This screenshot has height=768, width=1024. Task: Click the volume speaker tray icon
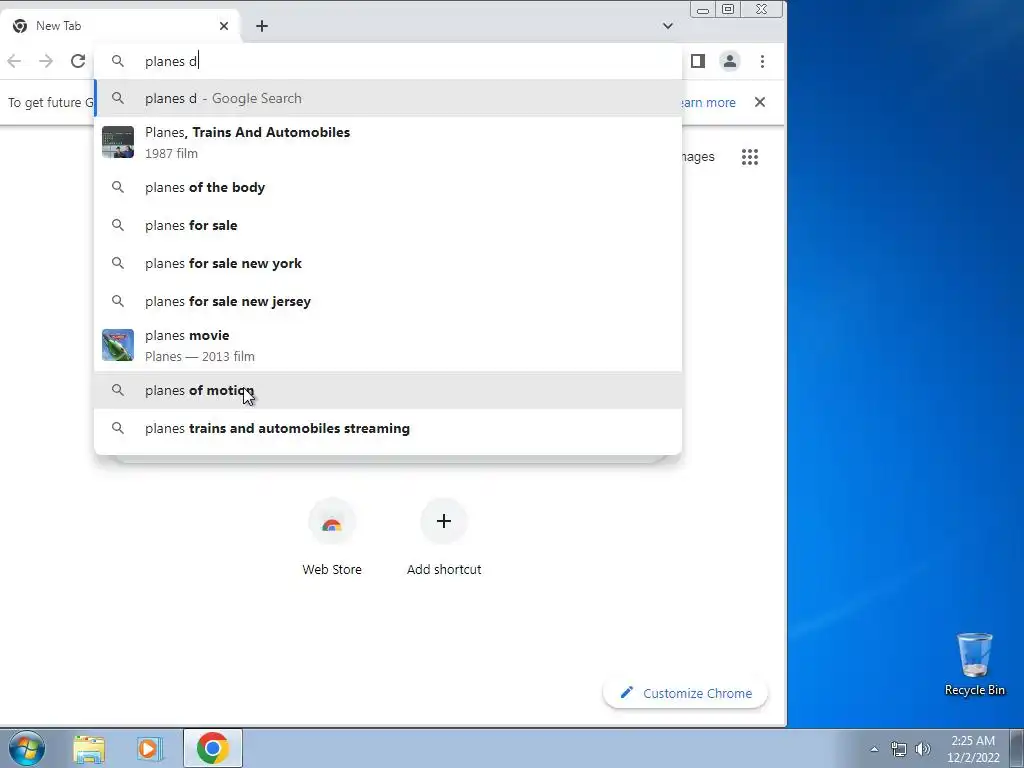point(923,749)
